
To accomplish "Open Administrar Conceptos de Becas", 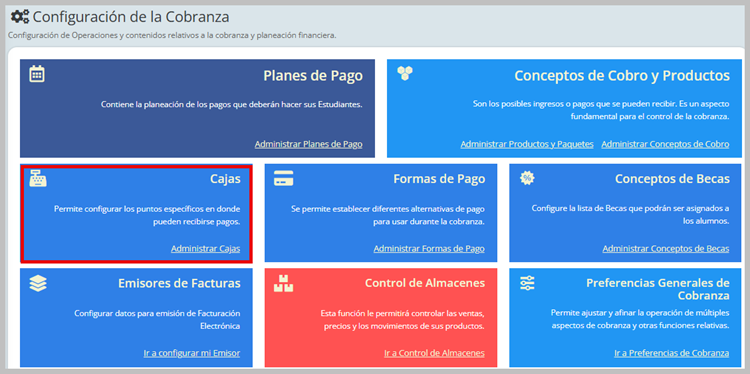I will [666, 249].
